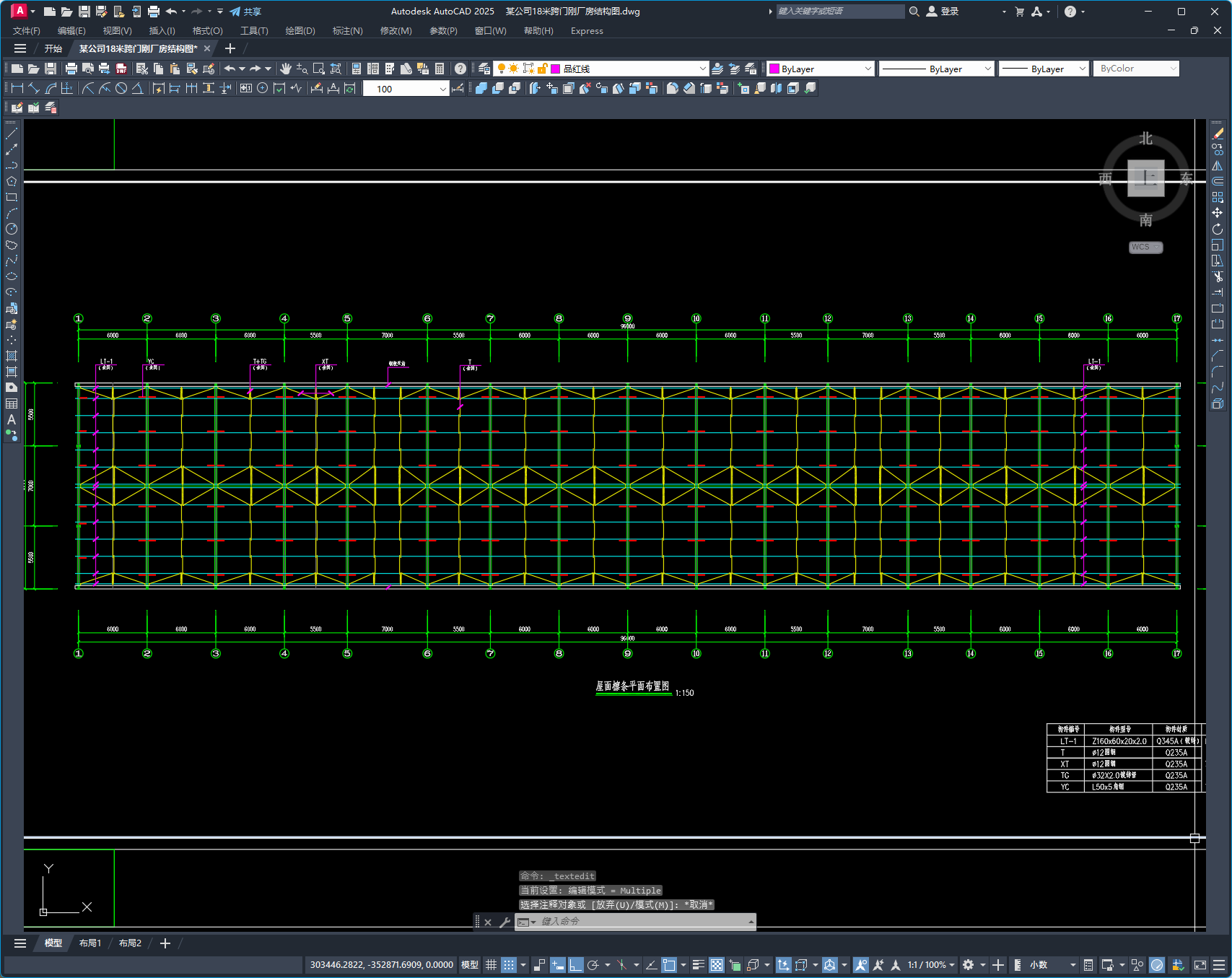
Task: Open the 标注(N) menu
Action: [347, 31]
